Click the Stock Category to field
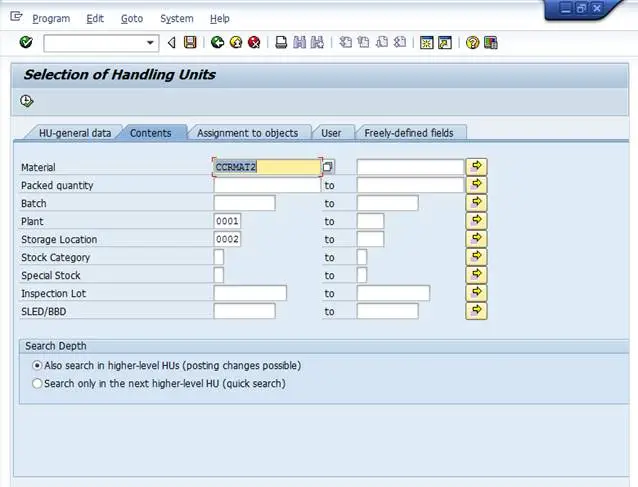The image size is (638, 487). coord(362,257)
